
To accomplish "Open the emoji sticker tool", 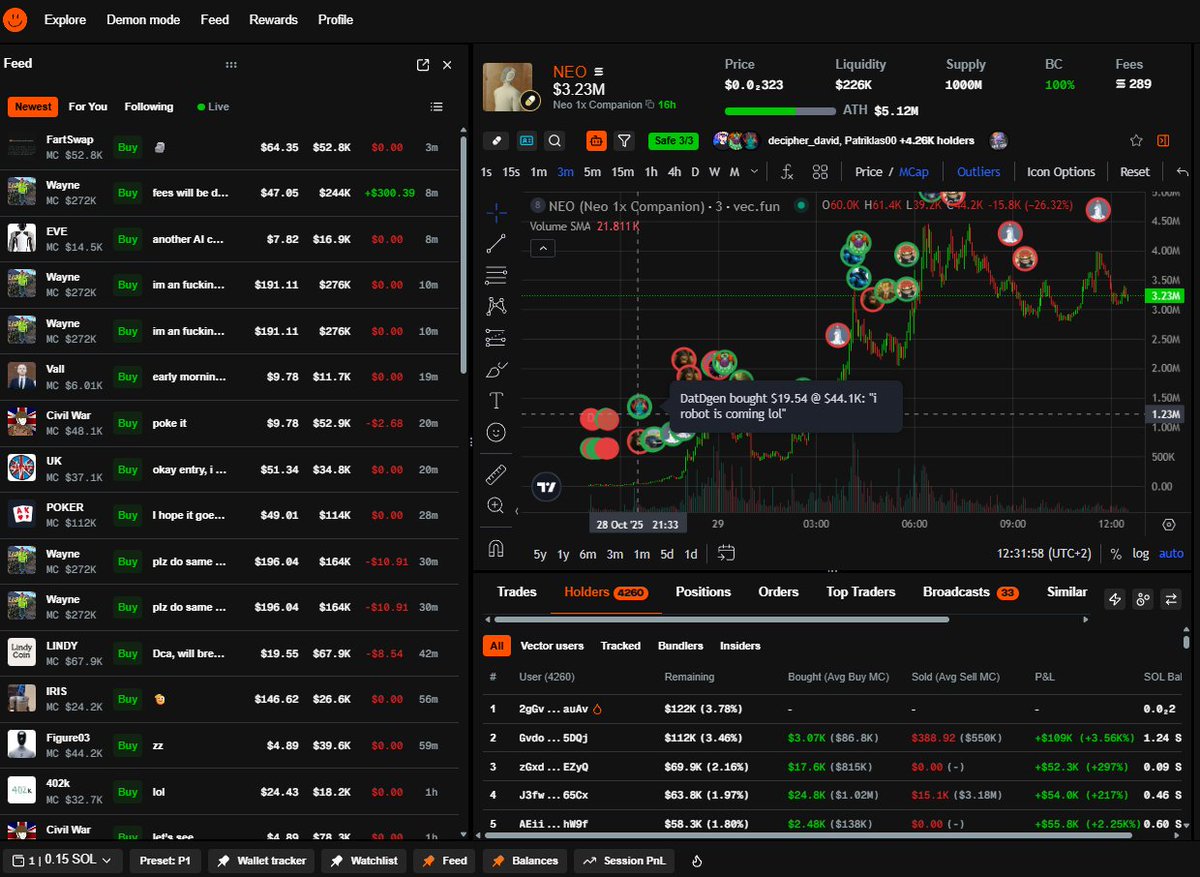I will [496, 432].
